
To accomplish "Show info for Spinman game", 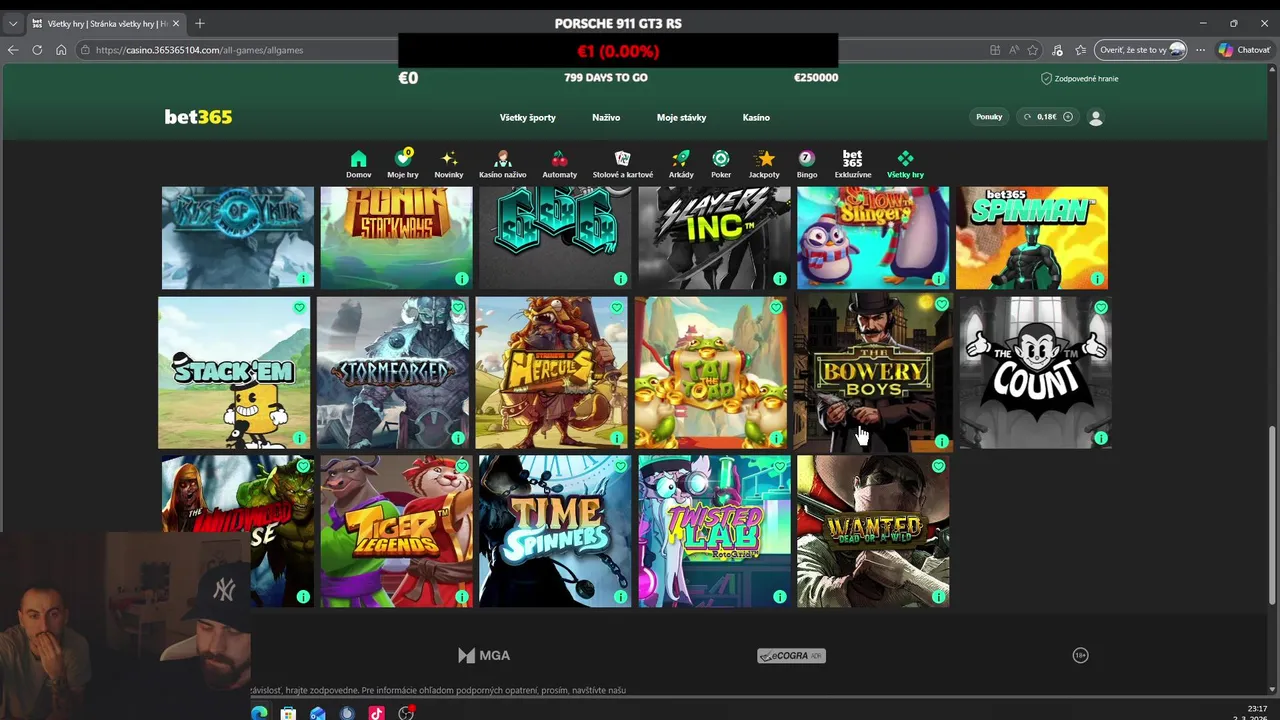I will click(1097, 279).
